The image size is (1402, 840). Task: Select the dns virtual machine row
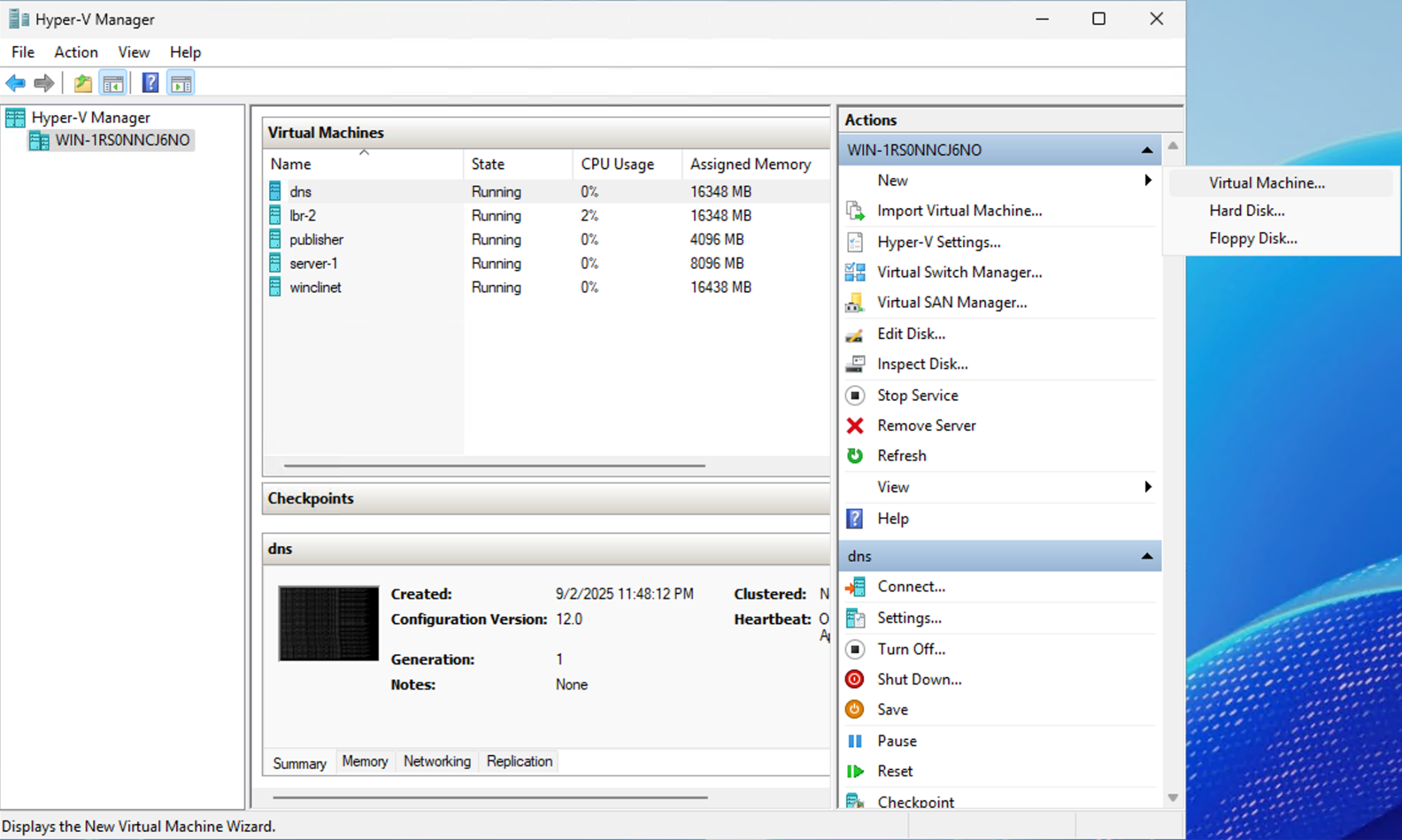[x=546, y=192]
